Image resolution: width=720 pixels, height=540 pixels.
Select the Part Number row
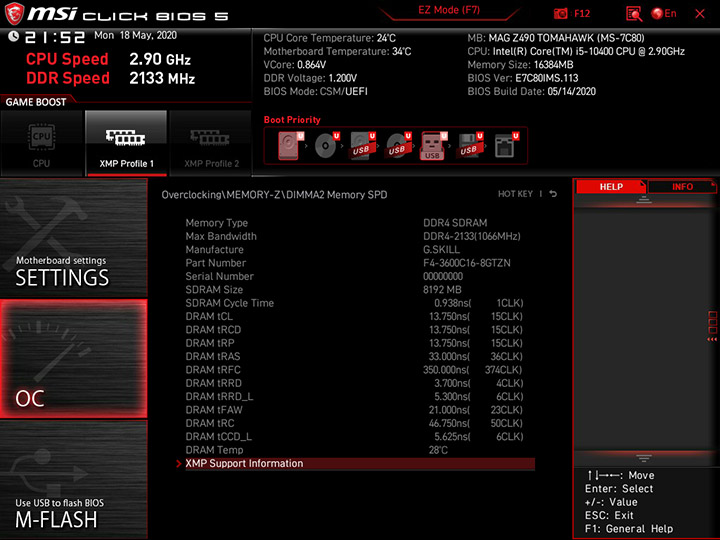point(360,263)
